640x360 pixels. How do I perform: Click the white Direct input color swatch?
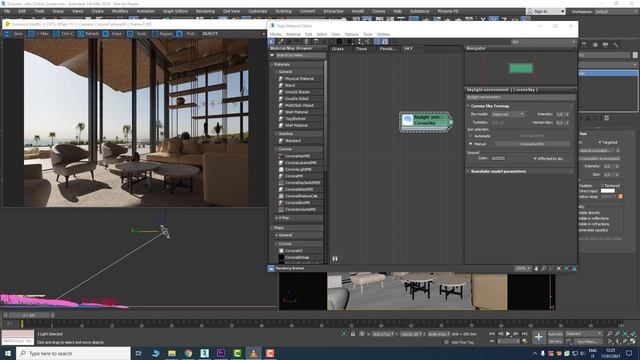click(x=608, y=191)
